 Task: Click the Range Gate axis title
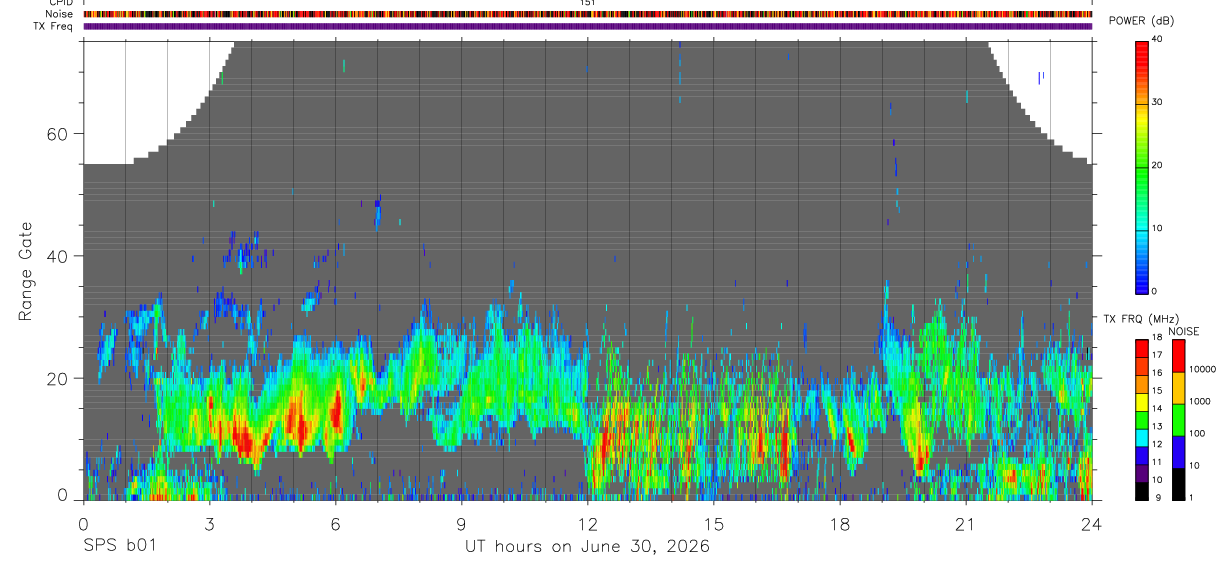tap(24, 271)
